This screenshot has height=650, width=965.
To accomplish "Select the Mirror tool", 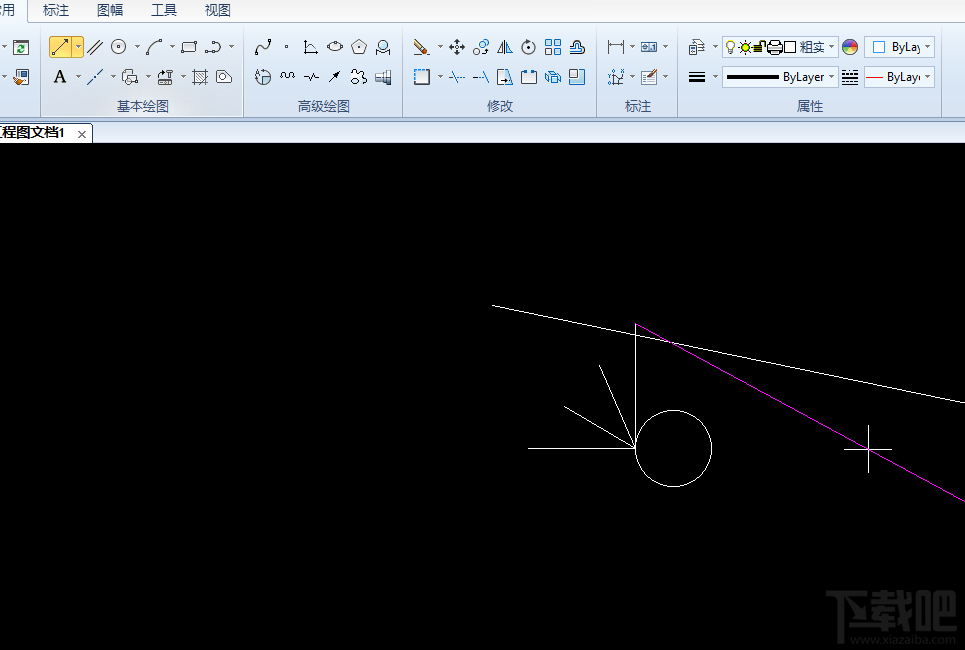I will 505,47.
